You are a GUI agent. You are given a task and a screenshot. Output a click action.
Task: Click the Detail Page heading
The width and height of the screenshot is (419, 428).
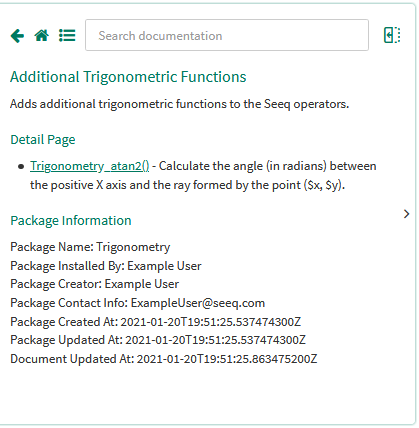tap(43, 140)
